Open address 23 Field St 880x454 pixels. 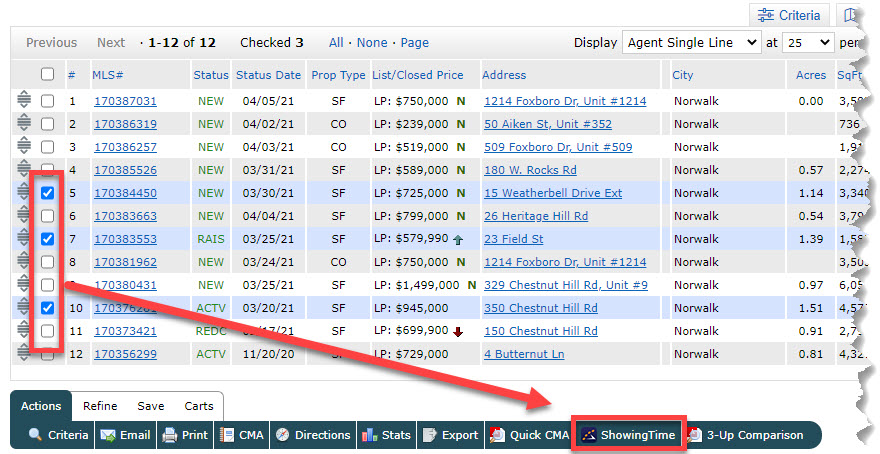[x=513, y=239]
